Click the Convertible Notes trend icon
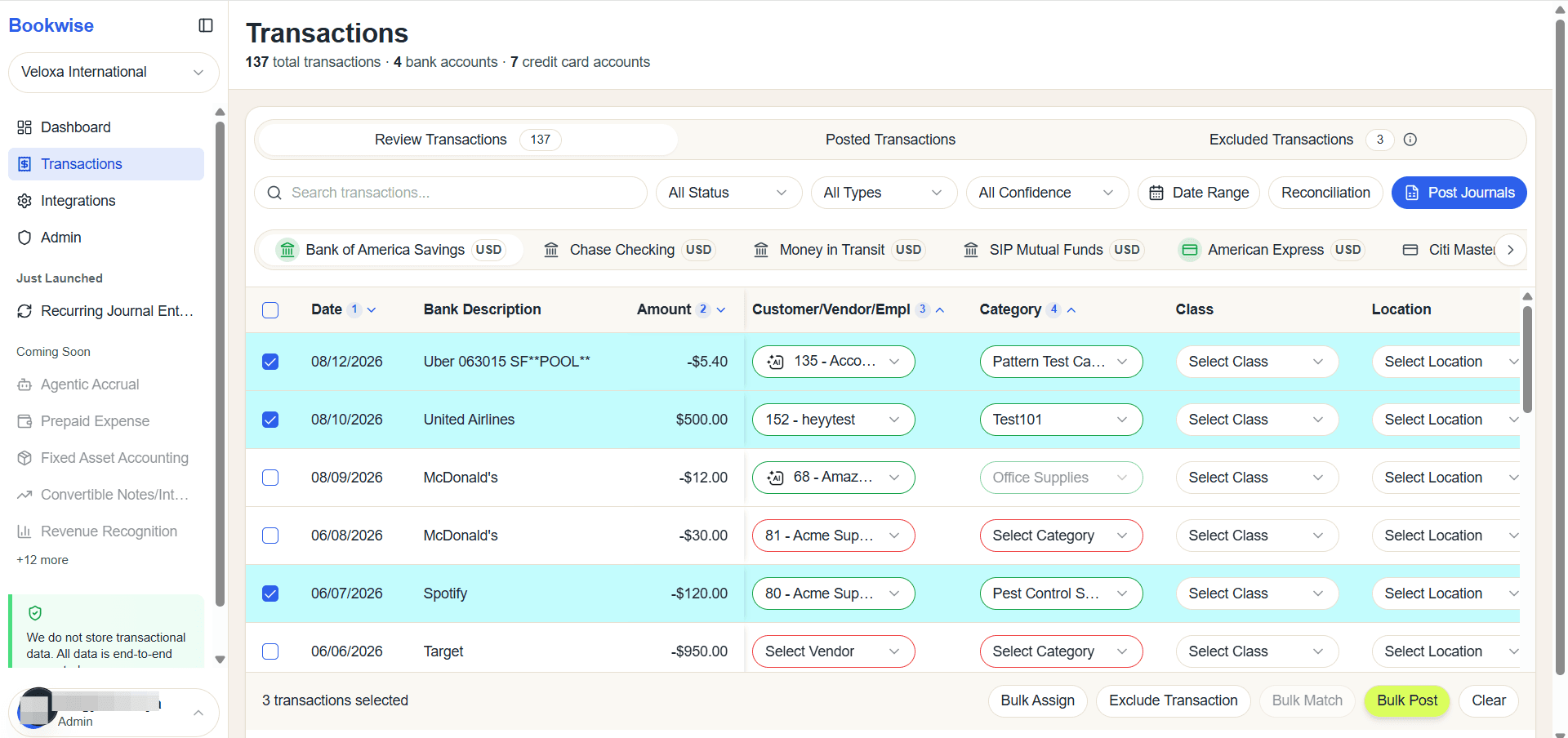Screen dimensions: 1568x738 24,495
